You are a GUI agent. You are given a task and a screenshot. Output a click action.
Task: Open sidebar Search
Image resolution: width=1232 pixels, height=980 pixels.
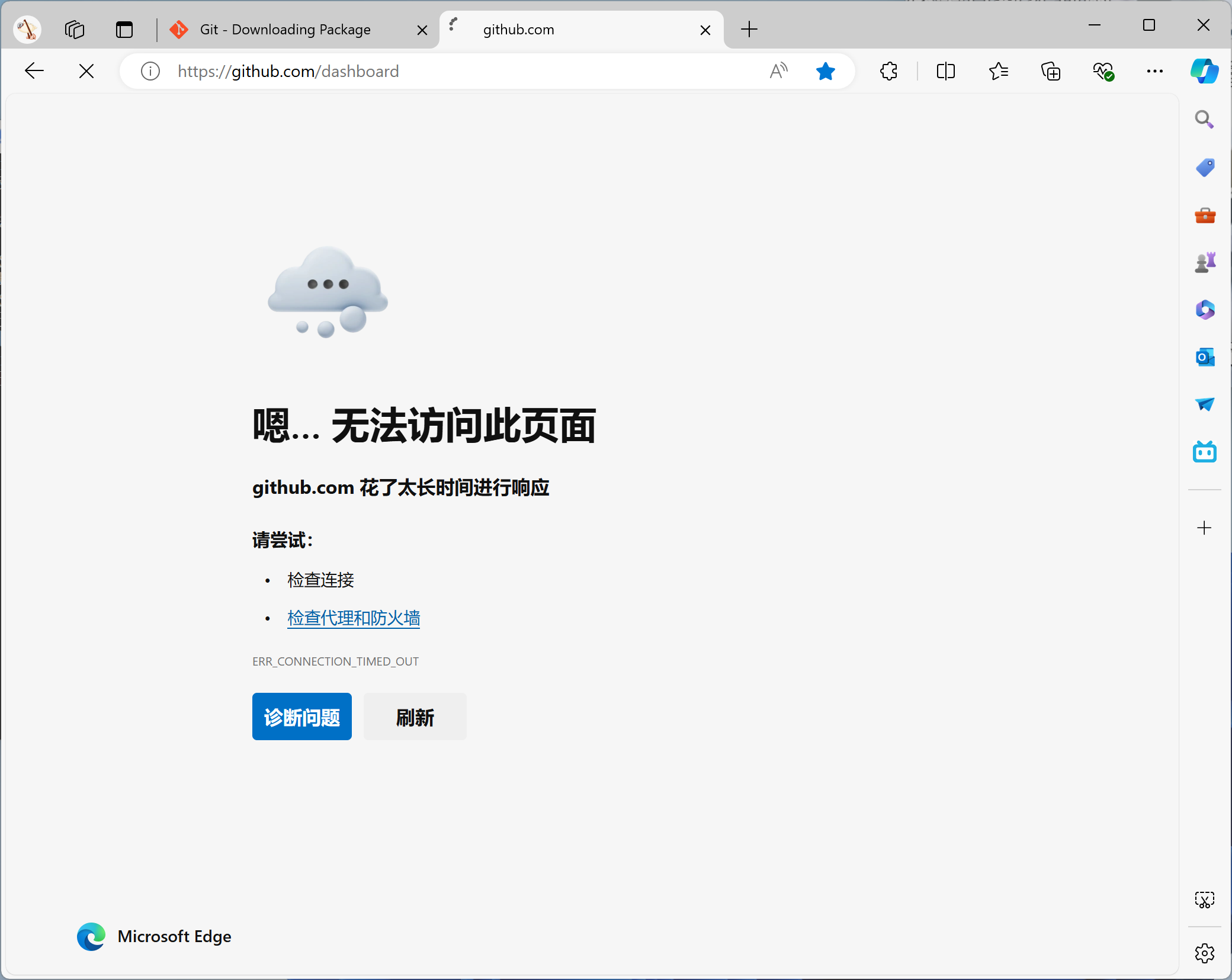point(1204,120)
